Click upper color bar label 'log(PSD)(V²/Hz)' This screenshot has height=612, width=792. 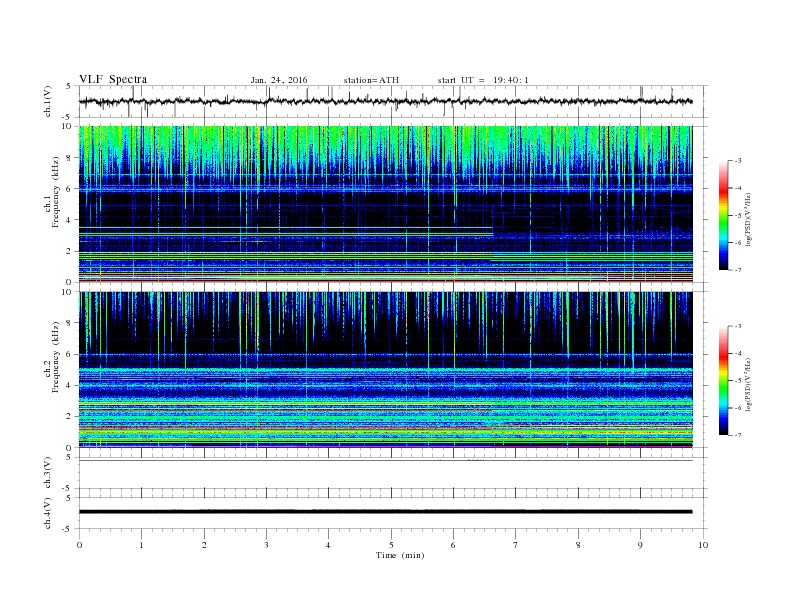(x=748, y=219)
